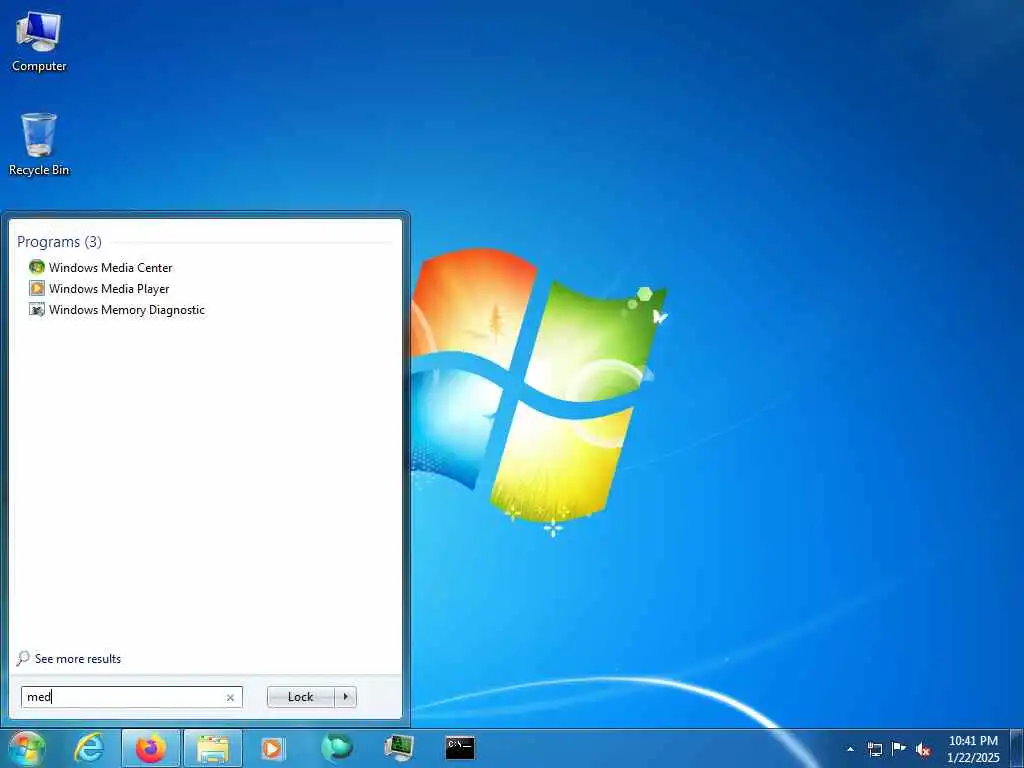
Task: Clear the search text with the X
Action: coord(231,697)
